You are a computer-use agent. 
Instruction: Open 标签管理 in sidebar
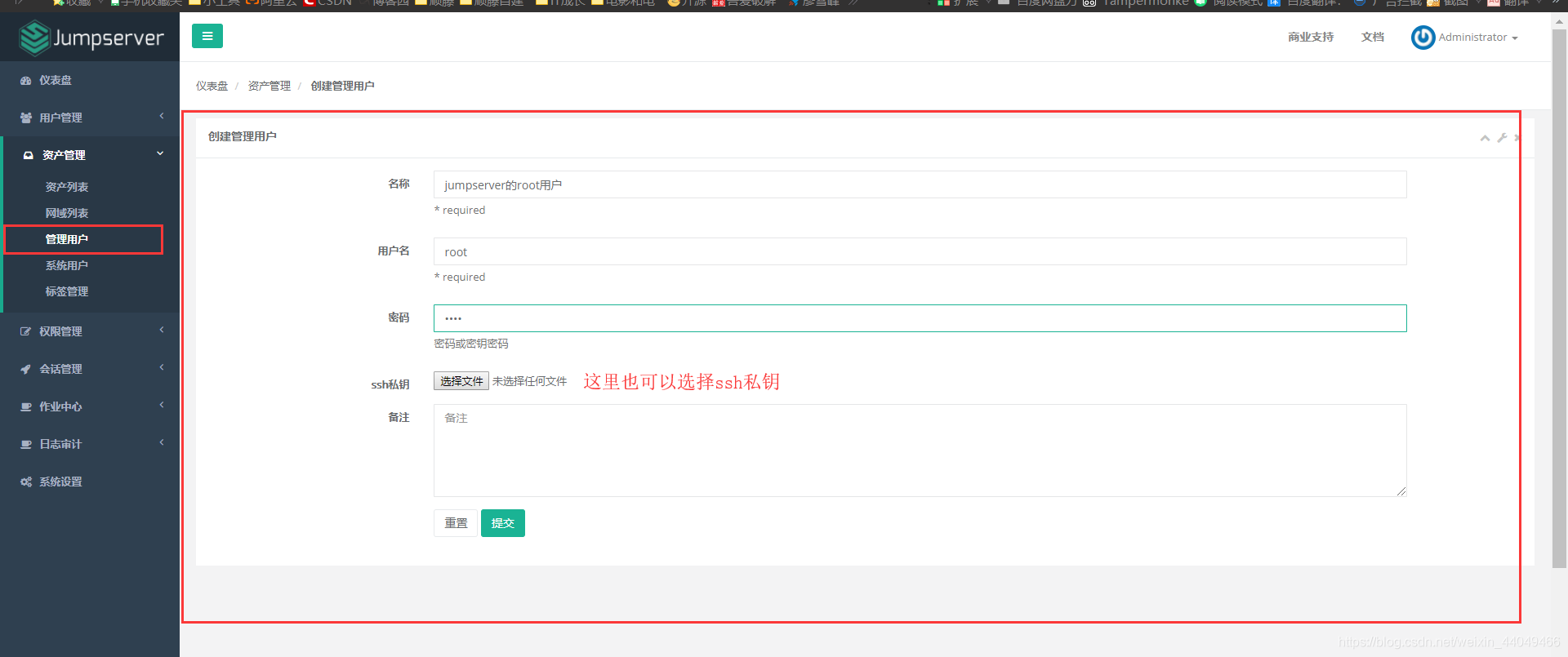[67, 291]
